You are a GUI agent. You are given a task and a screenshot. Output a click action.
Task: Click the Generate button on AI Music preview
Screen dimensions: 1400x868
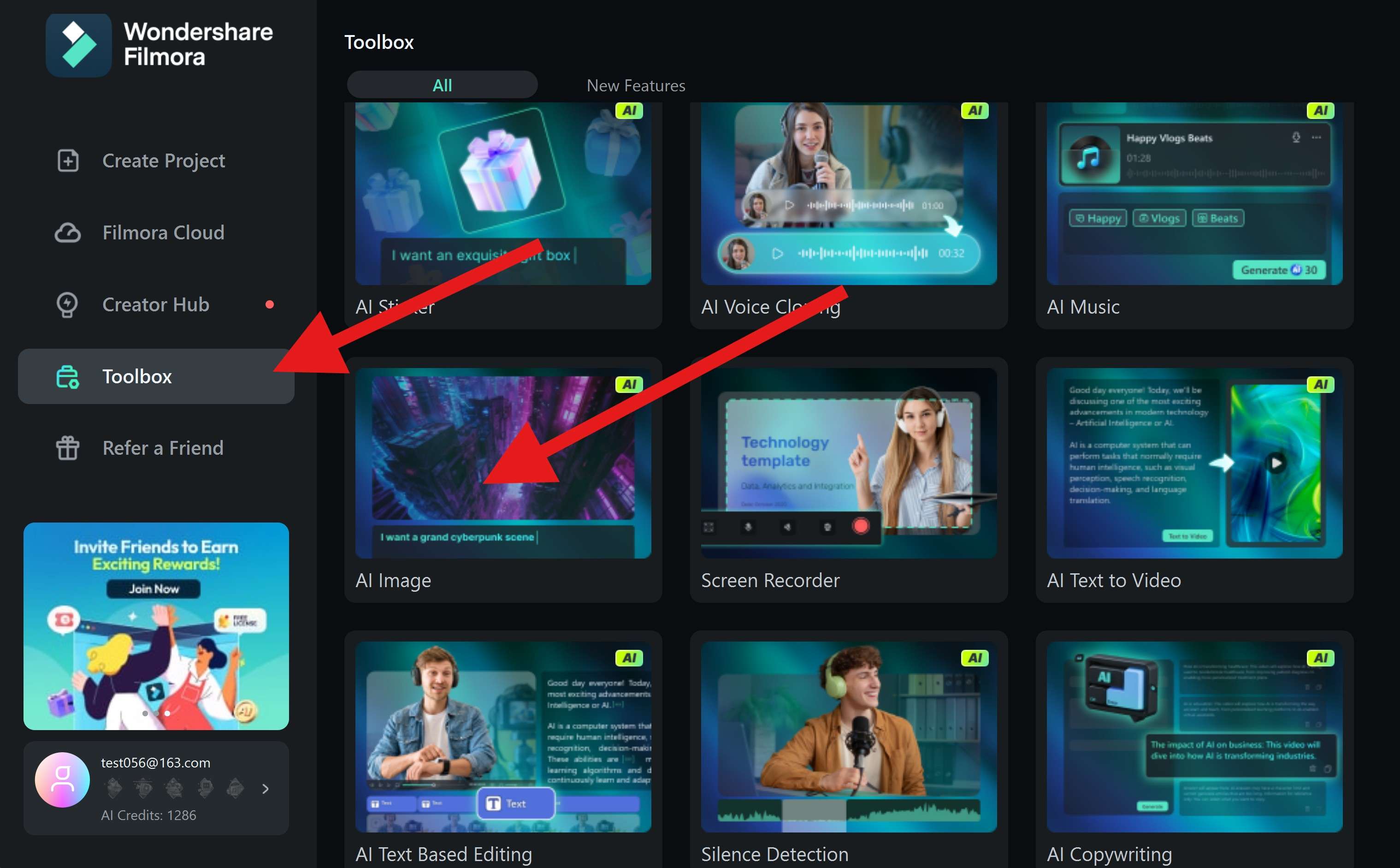coord(1279,270)
